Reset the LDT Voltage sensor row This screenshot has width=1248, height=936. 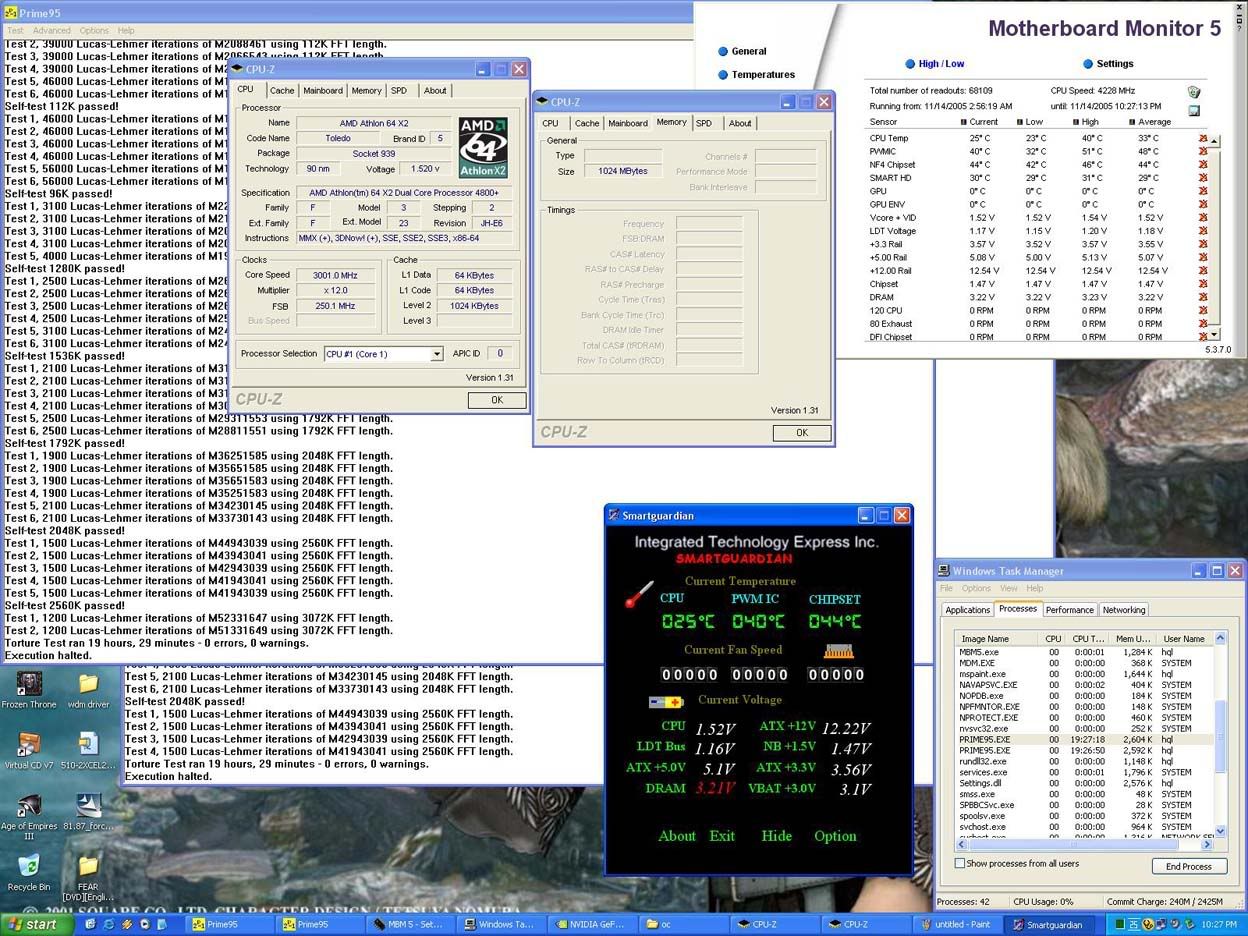[1203, 231]
